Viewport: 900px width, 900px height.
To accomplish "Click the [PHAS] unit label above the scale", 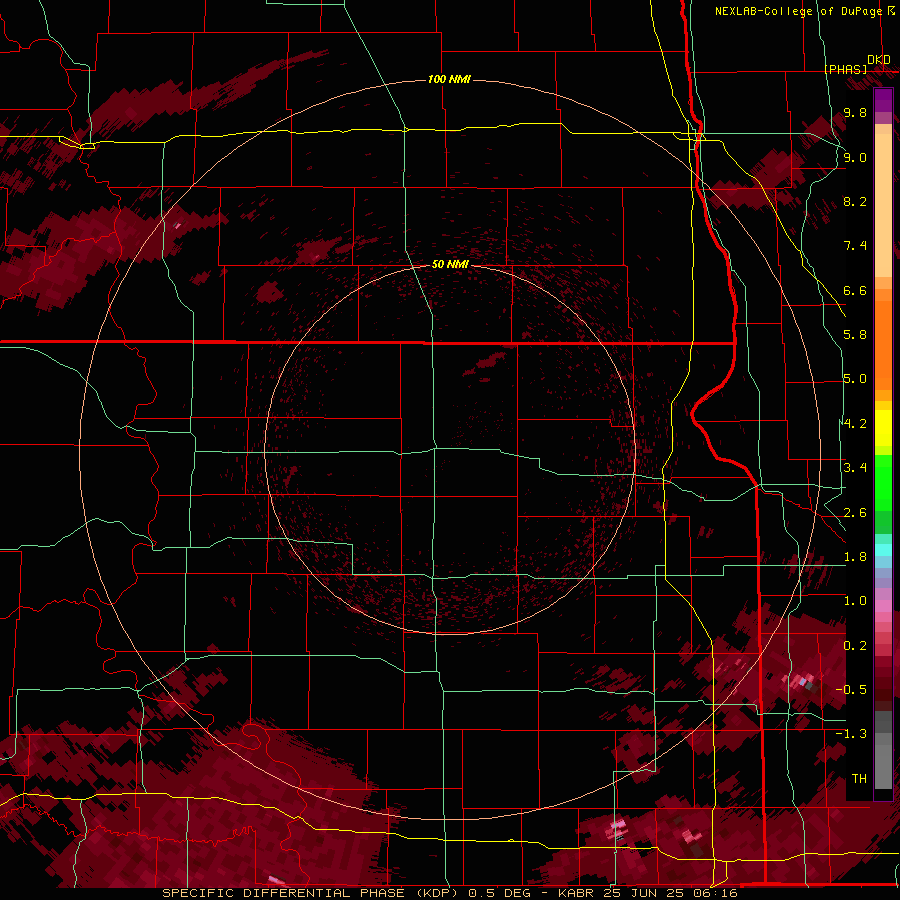I will [845, 69].
